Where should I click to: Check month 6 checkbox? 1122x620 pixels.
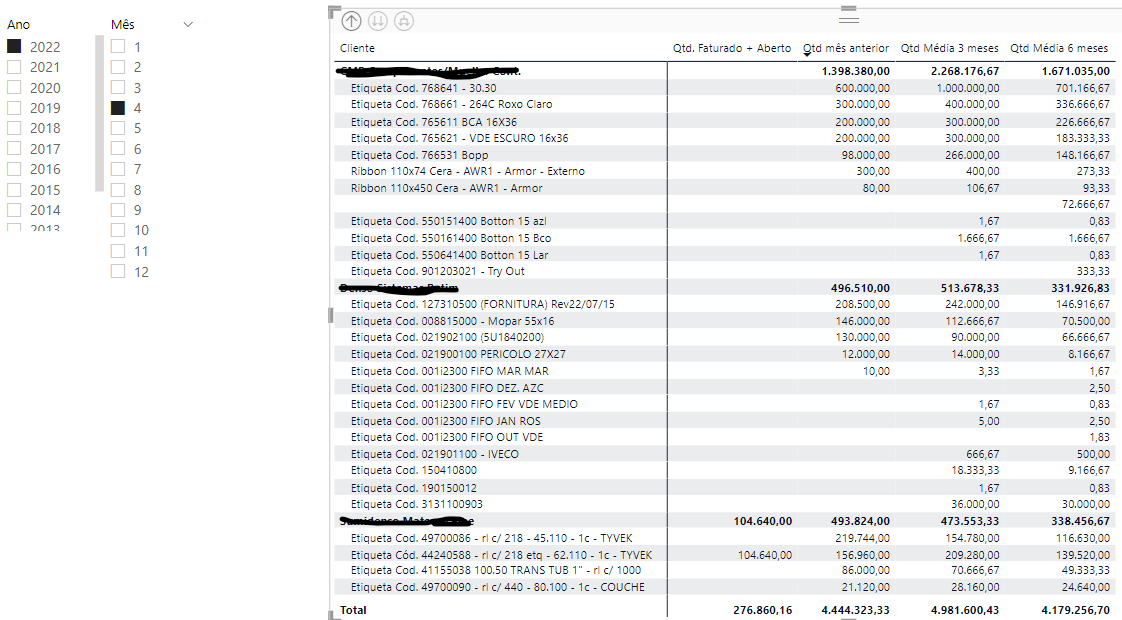tap(118, 148)
